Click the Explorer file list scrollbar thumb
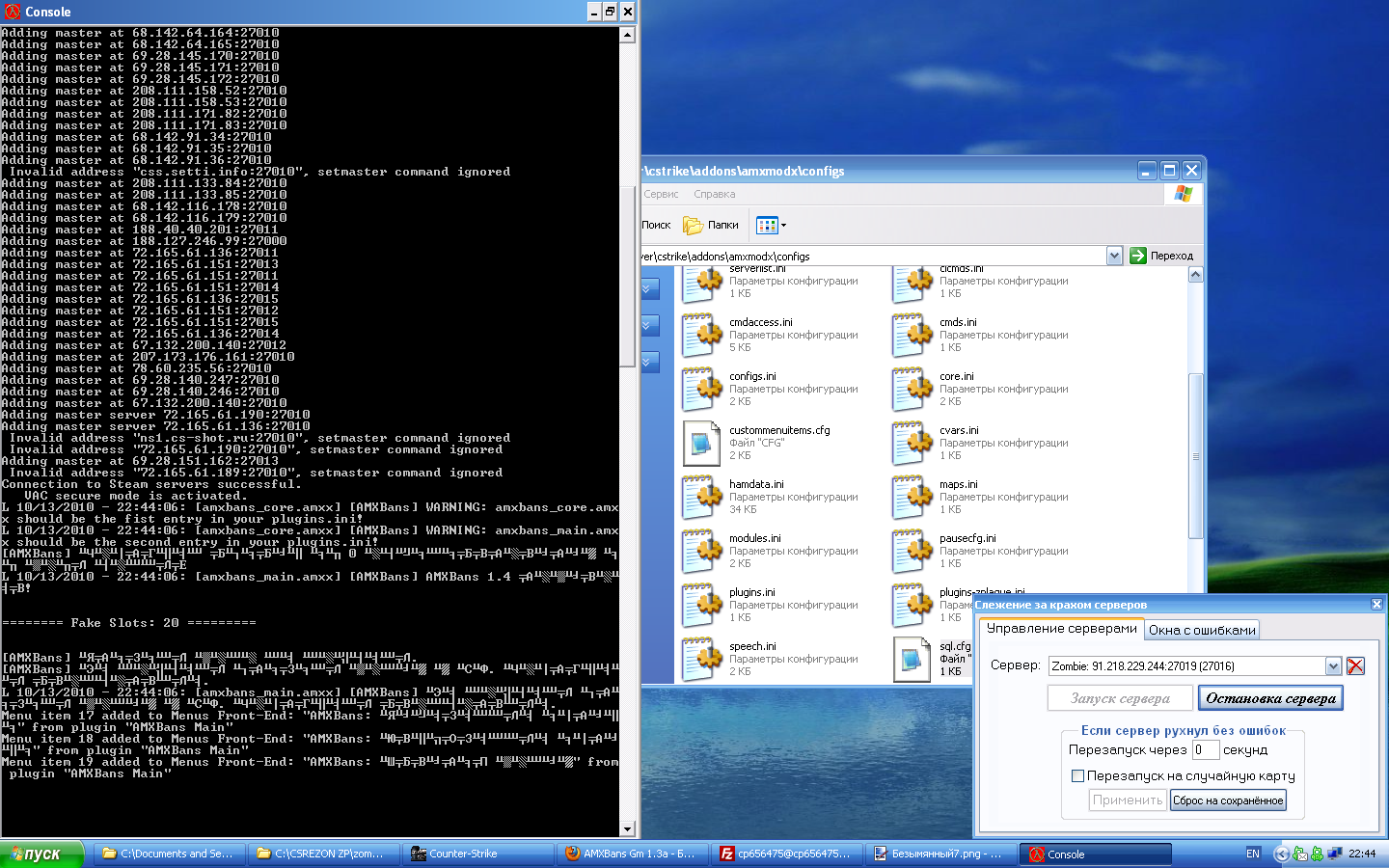Viewport: 1389px width, 868px height. pos(1196,456)
